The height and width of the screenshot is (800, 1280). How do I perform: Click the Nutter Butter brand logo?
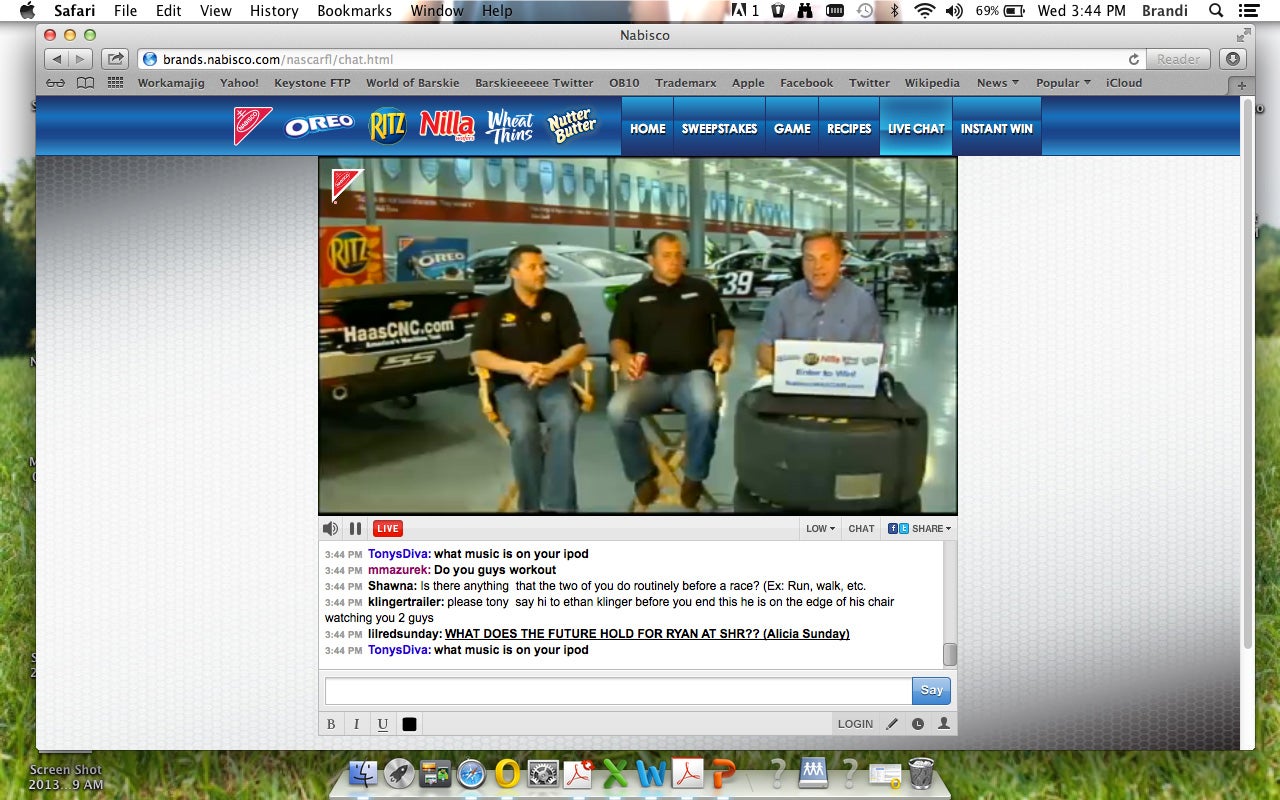coord(572,126)
